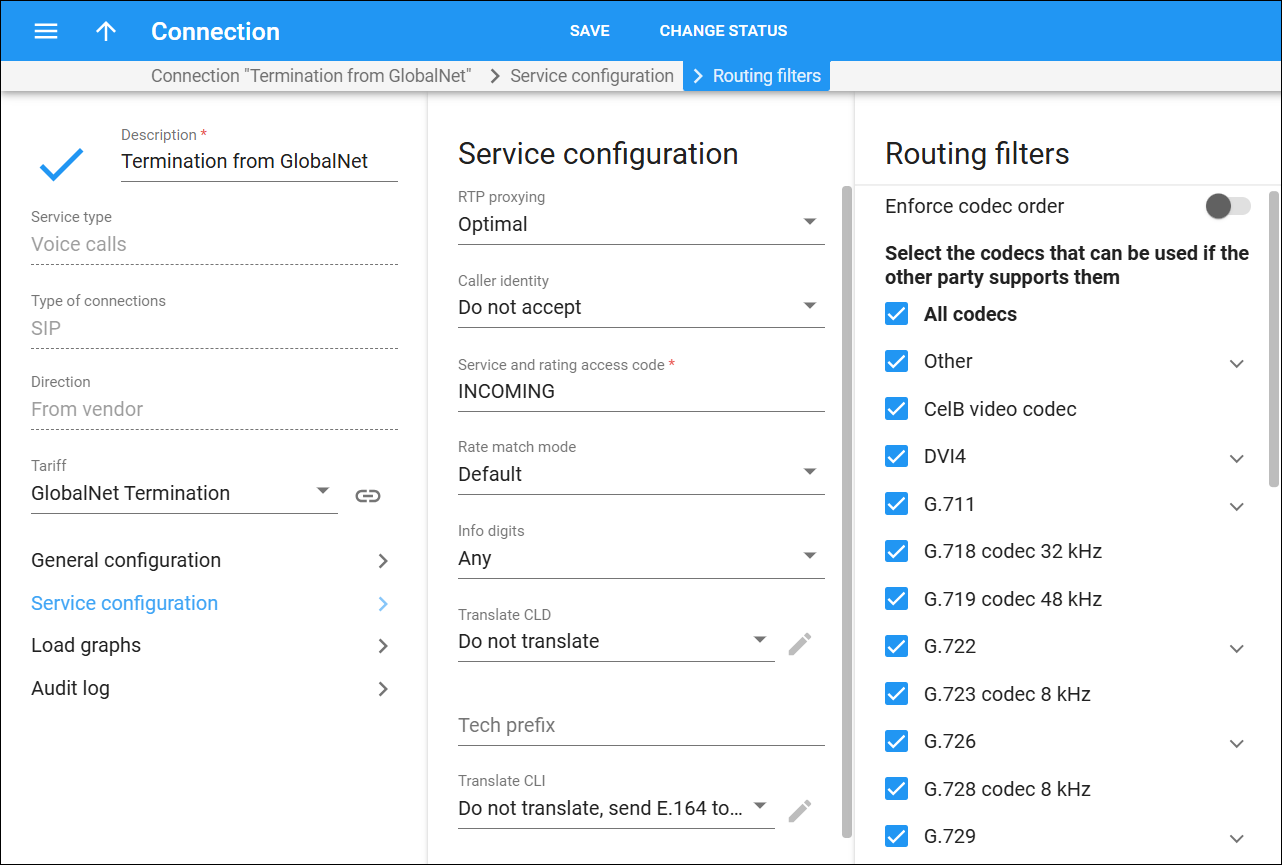1282x865 pixels.
Task: Uncheck All codecs checkbox
Action: tap(896, 314)
